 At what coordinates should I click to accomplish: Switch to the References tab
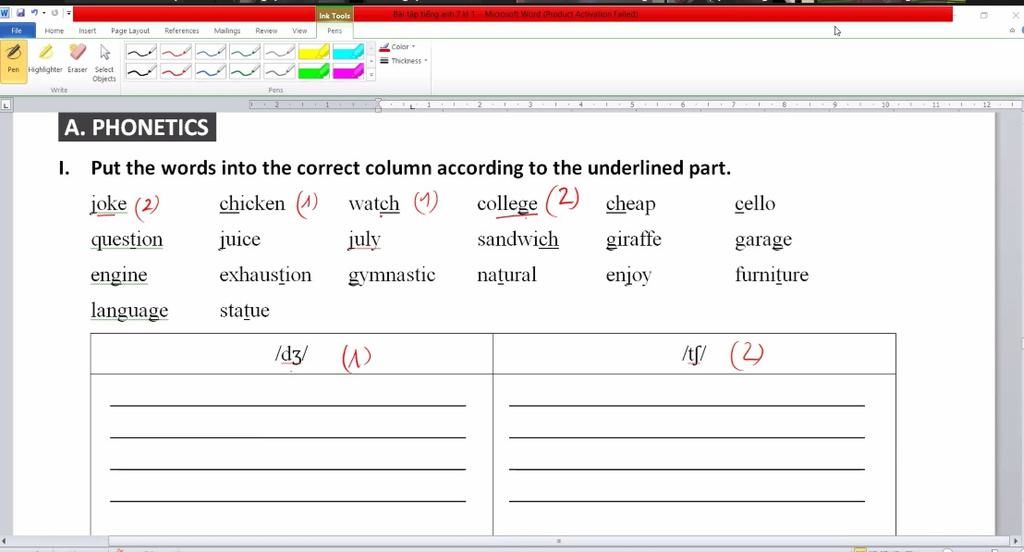[182, 31]
